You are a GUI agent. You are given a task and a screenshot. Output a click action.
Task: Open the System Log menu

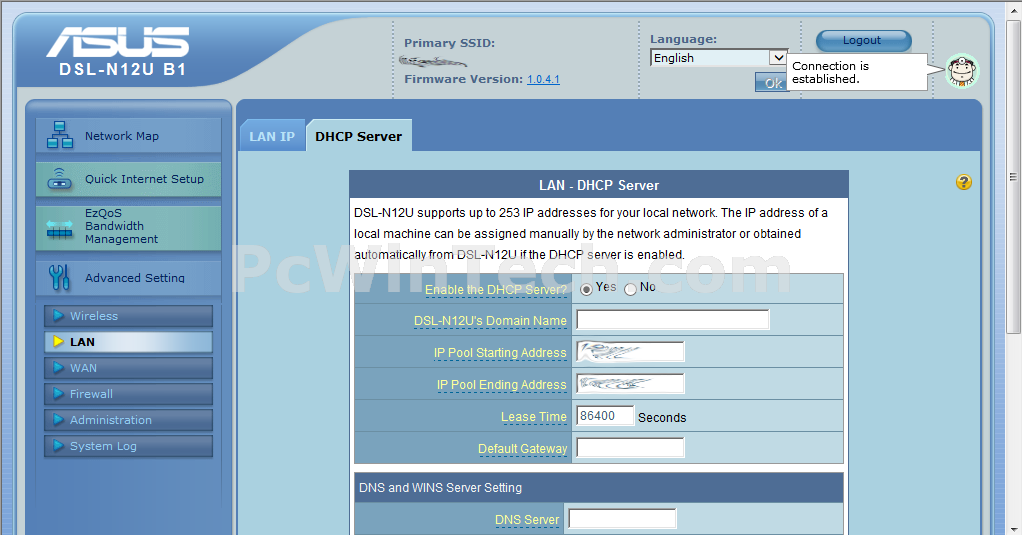[x=128, y=446]
